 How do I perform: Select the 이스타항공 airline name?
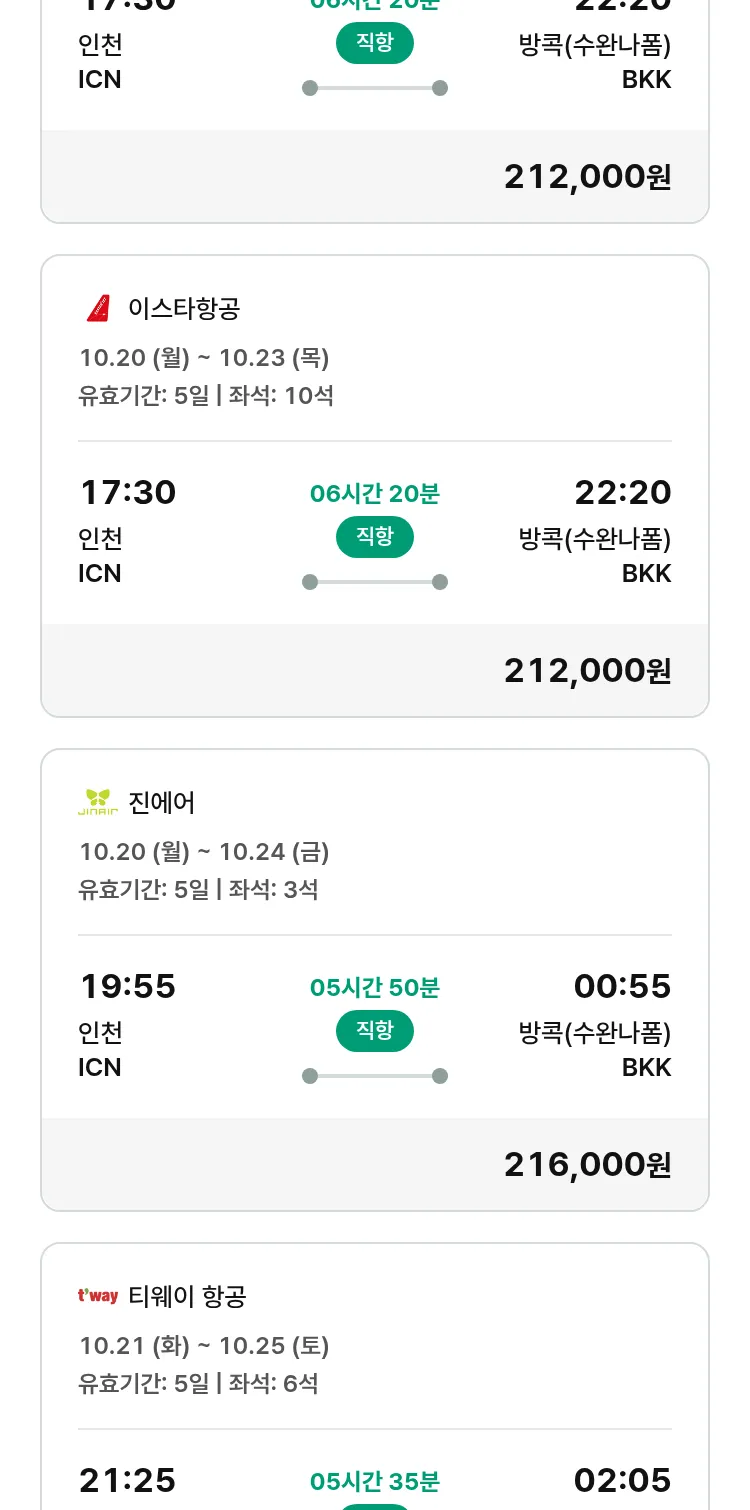click(184, 308)
